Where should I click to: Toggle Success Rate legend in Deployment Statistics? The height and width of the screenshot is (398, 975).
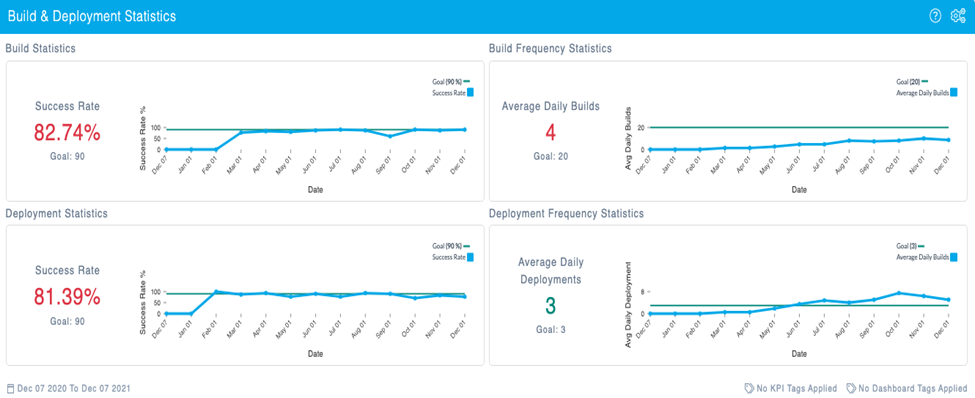[x=453, y=257]
